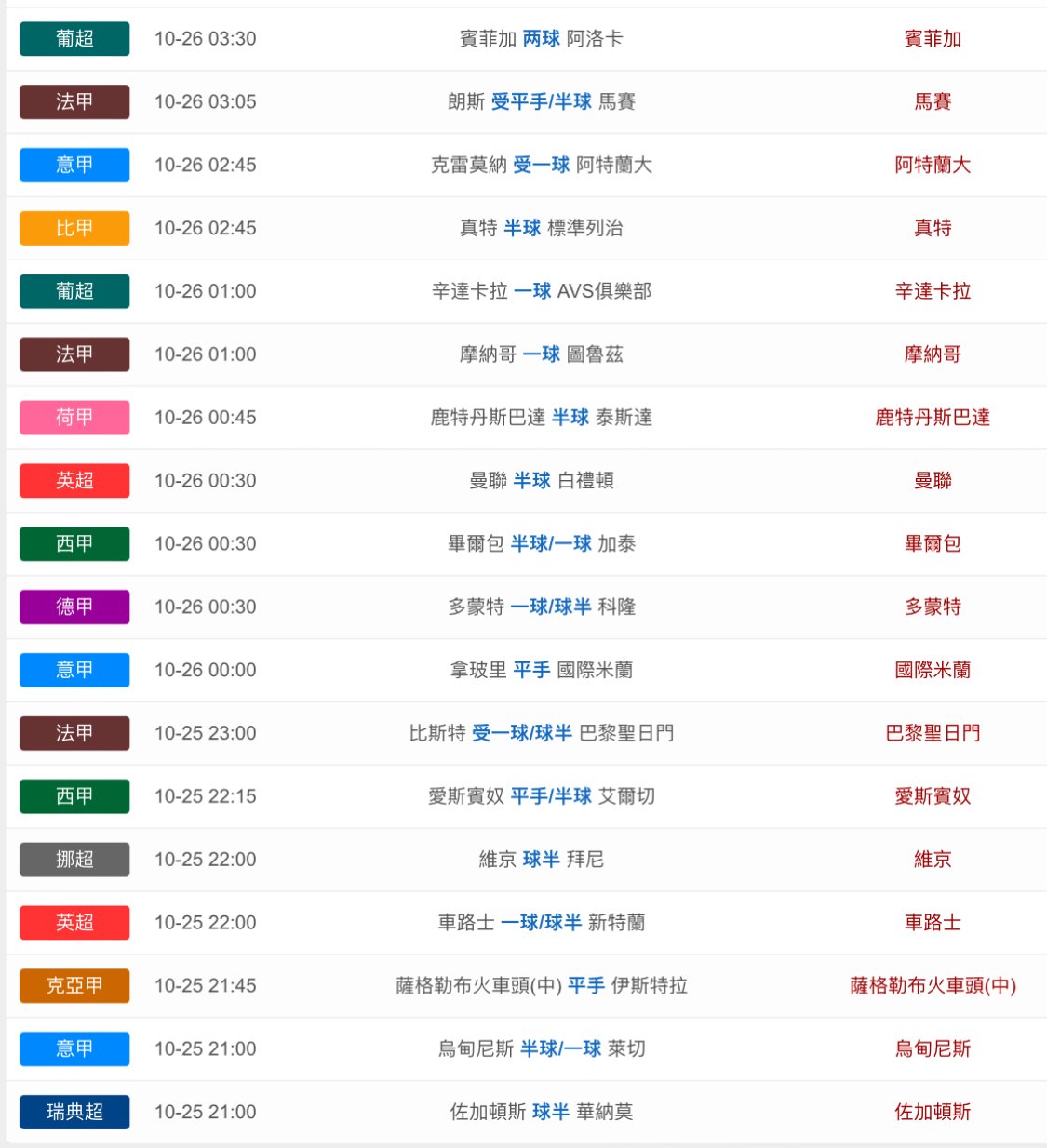Click 受一球 handicap in 克雷莫納 match

pyautogui.click(x=541, y=166)
